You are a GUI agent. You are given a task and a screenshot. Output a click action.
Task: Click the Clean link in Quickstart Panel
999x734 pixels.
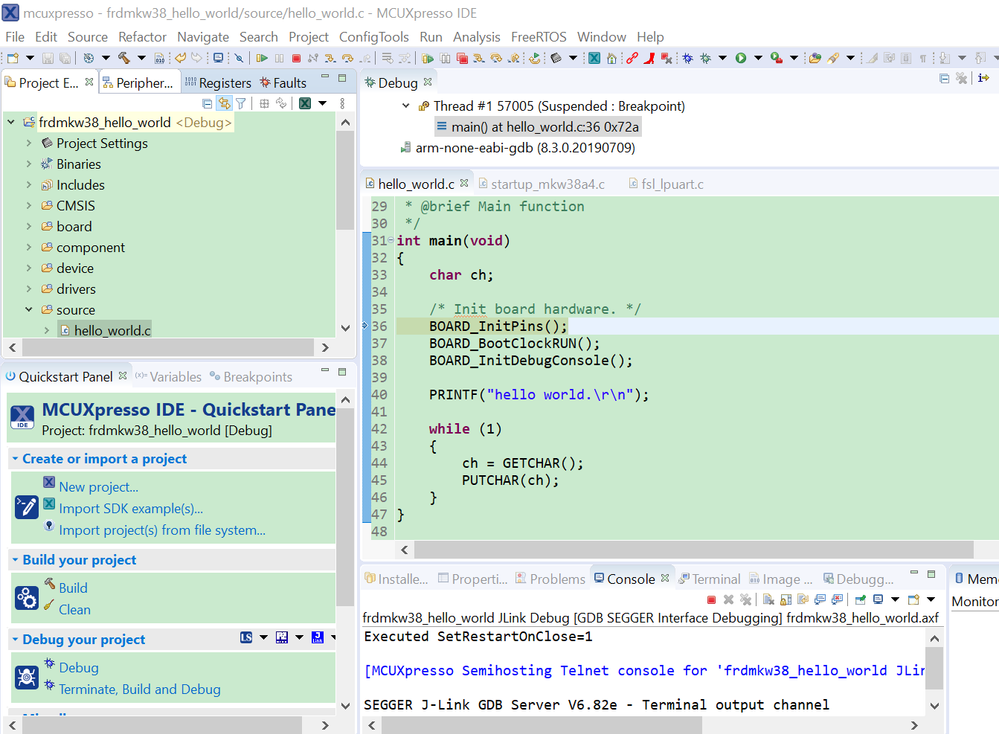[75, 610]
